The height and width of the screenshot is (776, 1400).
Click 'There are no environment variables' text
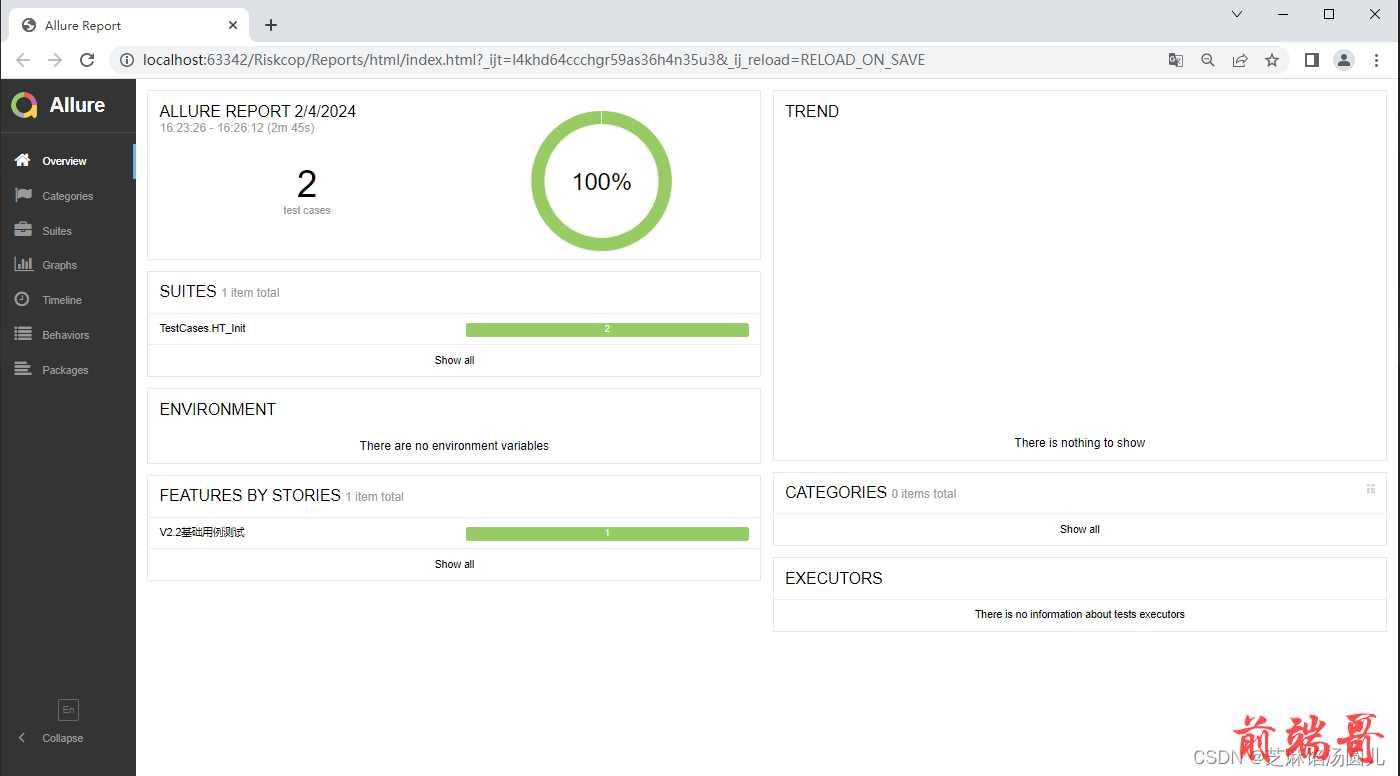(454, 445)
